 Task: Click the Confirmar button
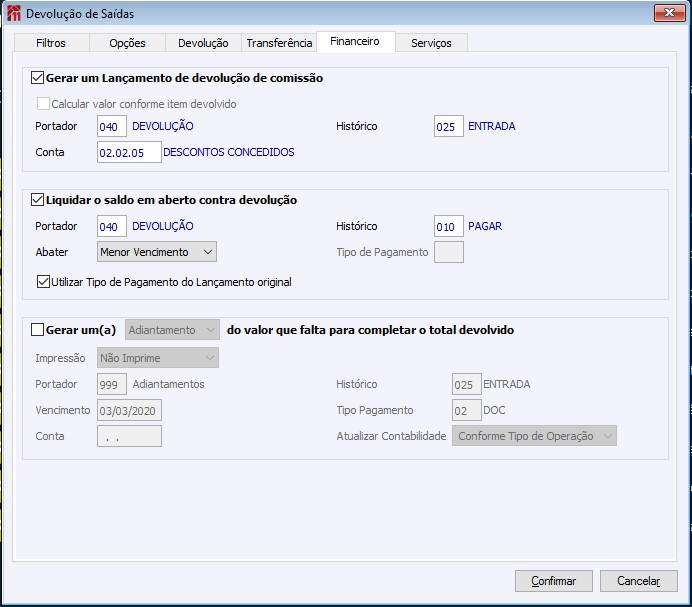point(553,581)
